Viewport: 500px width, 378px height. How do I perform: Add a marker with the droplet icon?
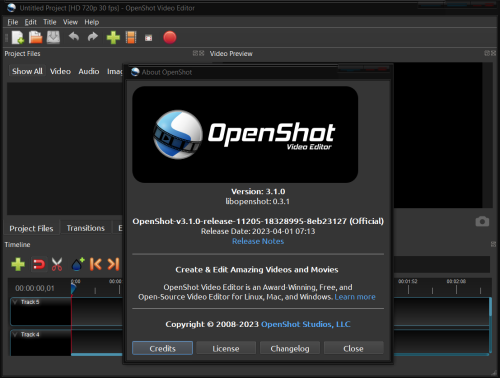click(x=78, y=264)
